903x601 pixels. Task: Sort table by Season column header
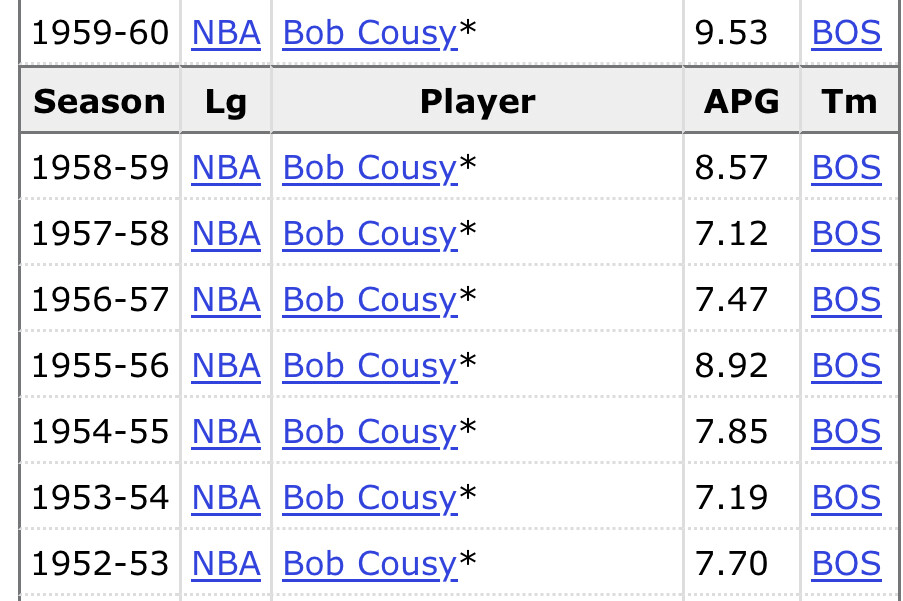click(100, 101)
